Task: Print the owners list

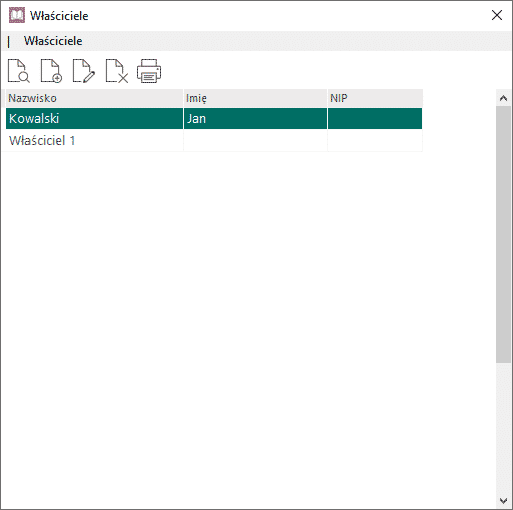Action: pos(149,71)
